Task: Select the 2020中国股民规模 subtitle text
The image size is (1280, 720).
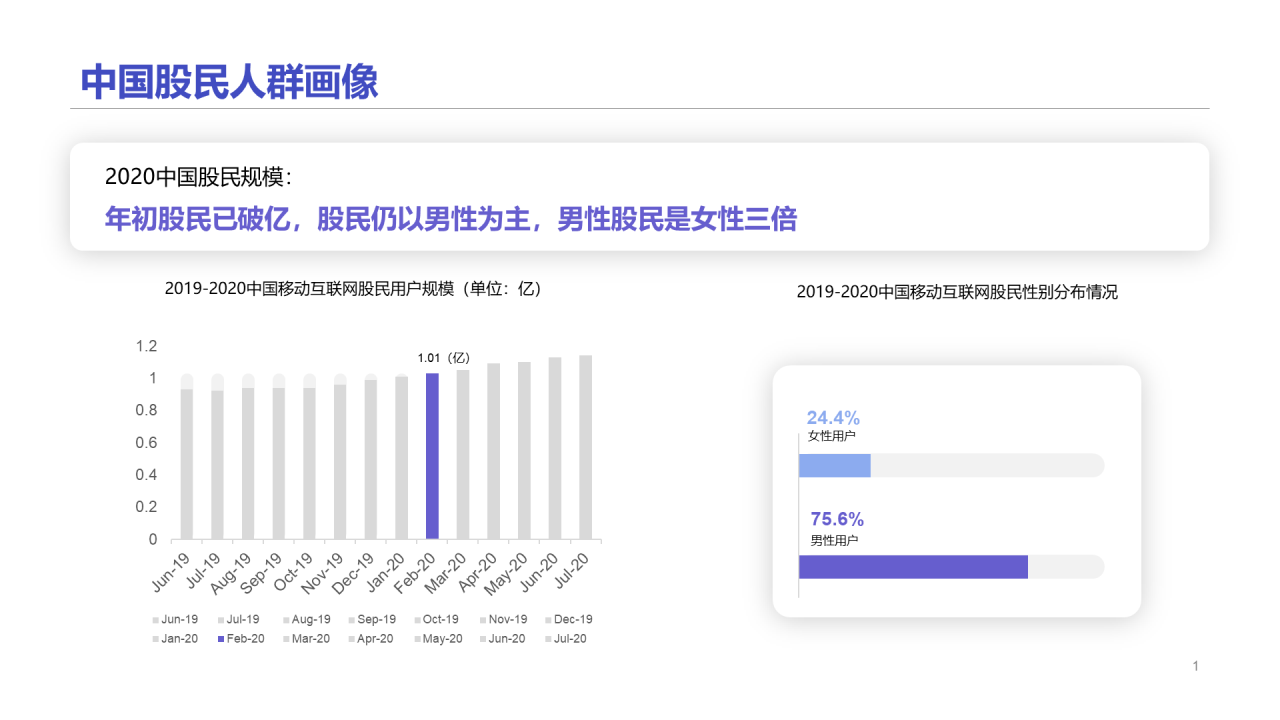Action: point(199,177)
